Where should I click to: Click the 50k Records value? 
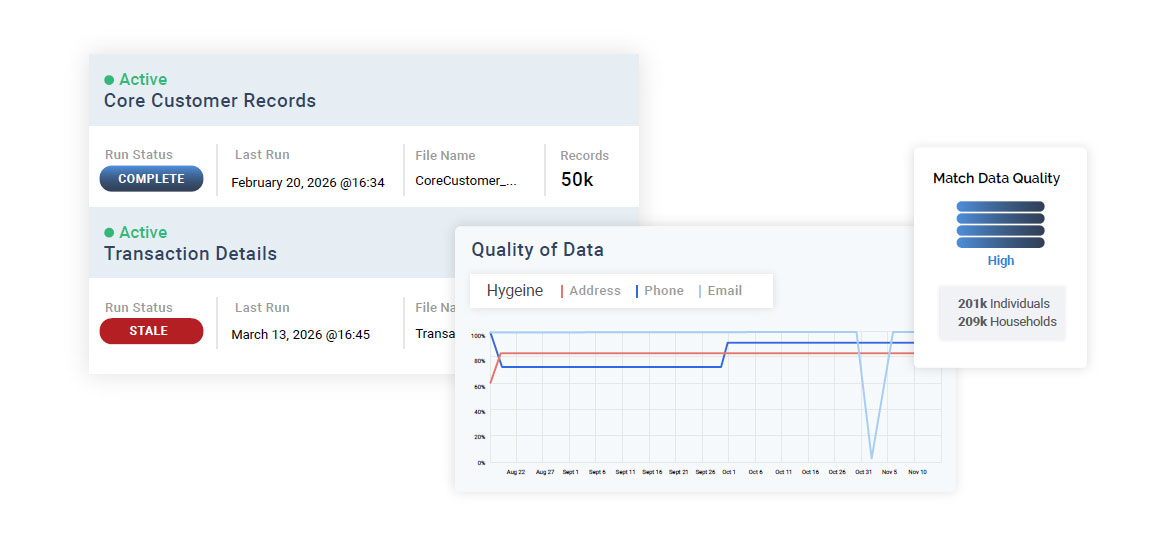click(x=576, y=180)
